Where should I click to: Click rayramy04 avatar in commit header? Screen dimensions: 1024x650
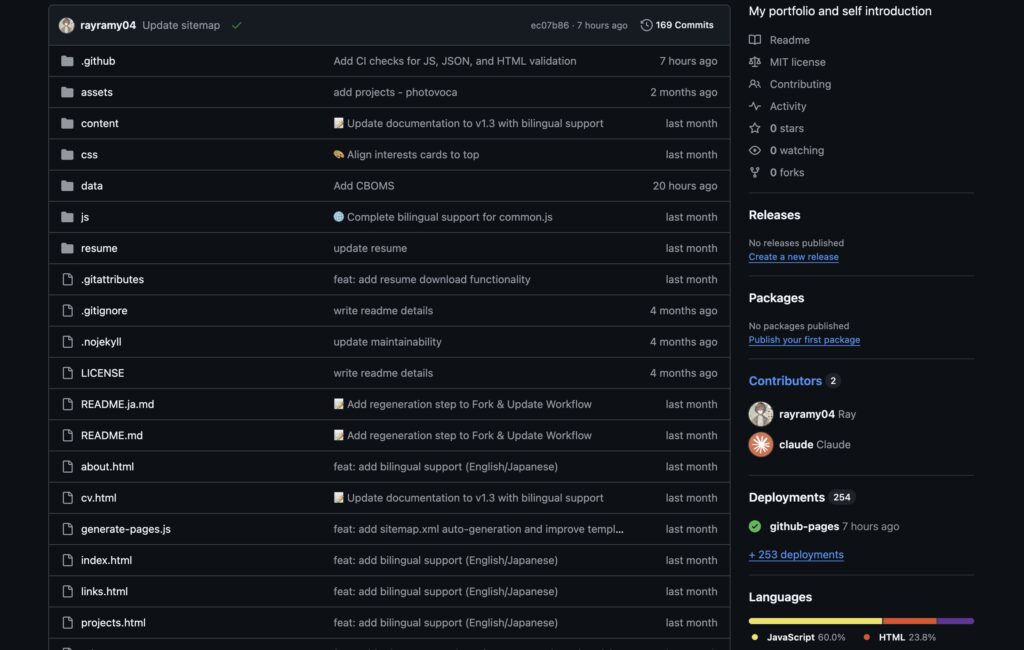(x=66, y=25)
